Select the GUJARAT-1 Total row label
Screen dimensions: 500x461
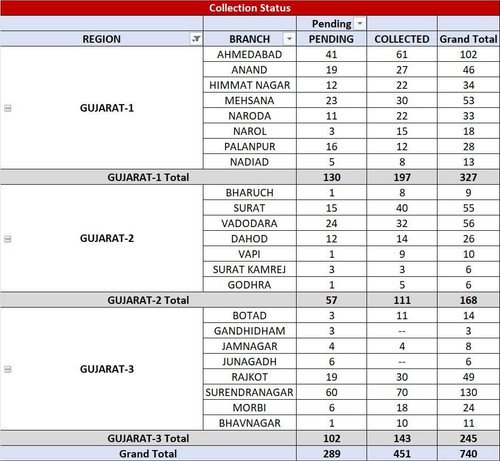[148, 177]
